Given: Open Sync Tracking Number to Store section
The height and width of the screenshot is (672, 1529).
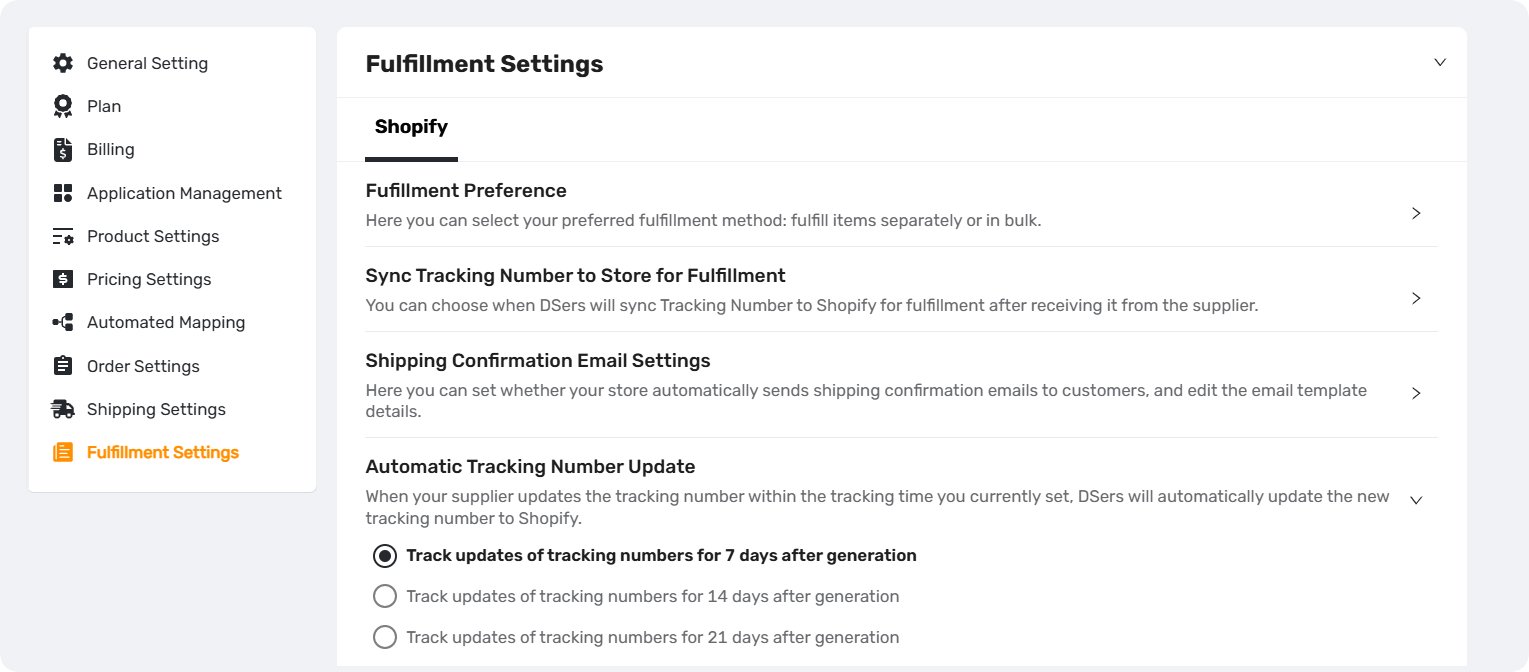Looking at the screenshot, I should point(901,289).
